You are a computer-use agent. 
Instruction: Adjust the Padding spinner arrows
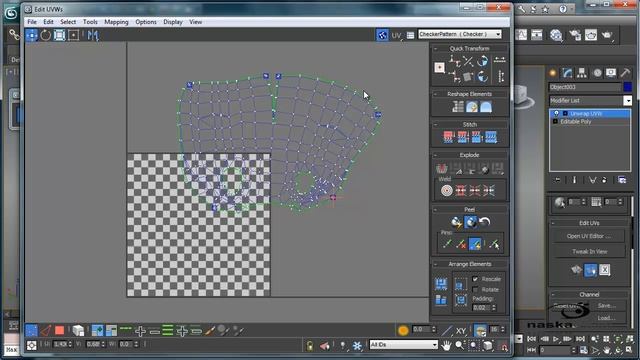494,308
